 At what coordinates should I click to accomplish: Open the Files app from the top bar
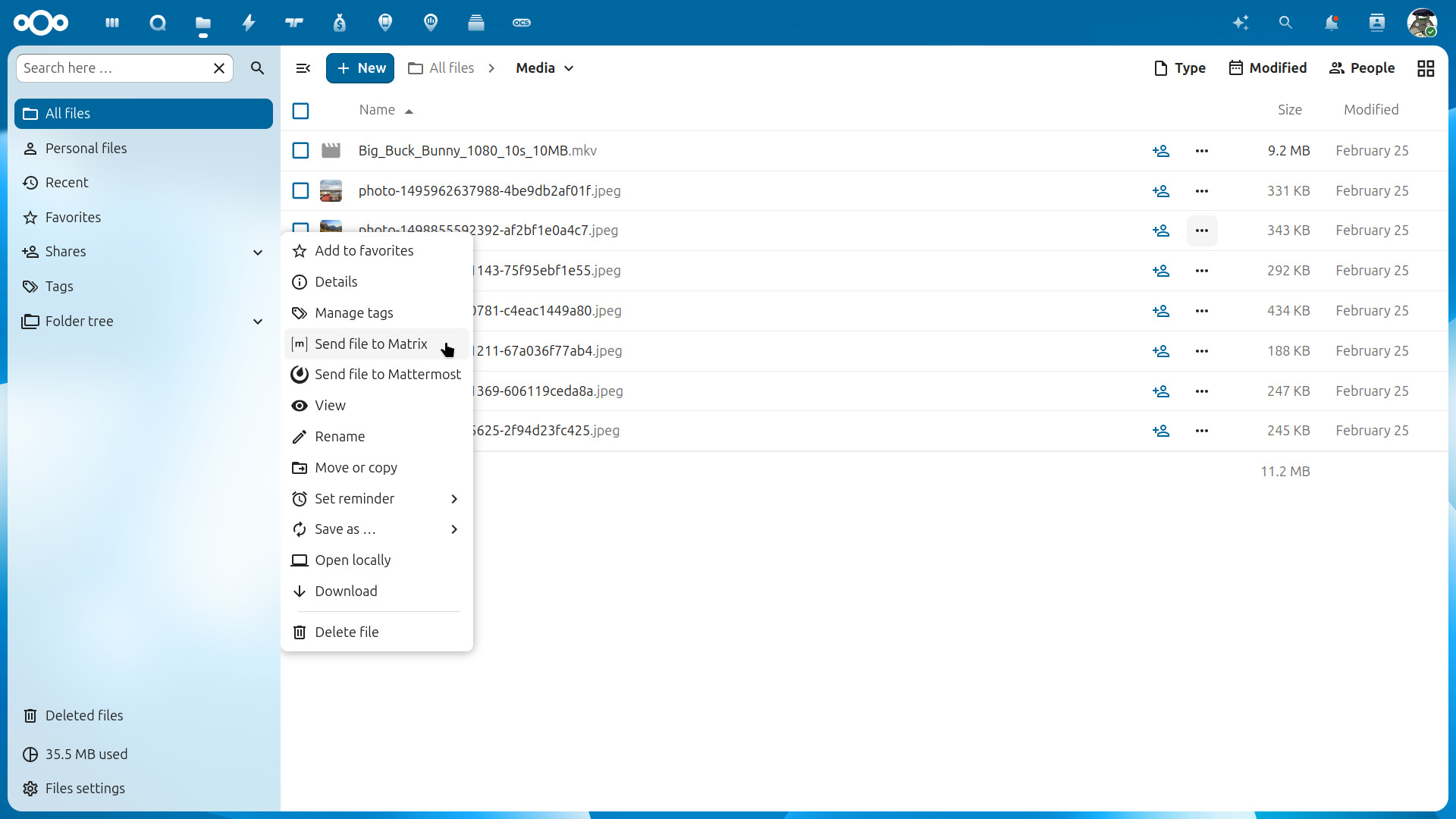click(x=203, y=23)
